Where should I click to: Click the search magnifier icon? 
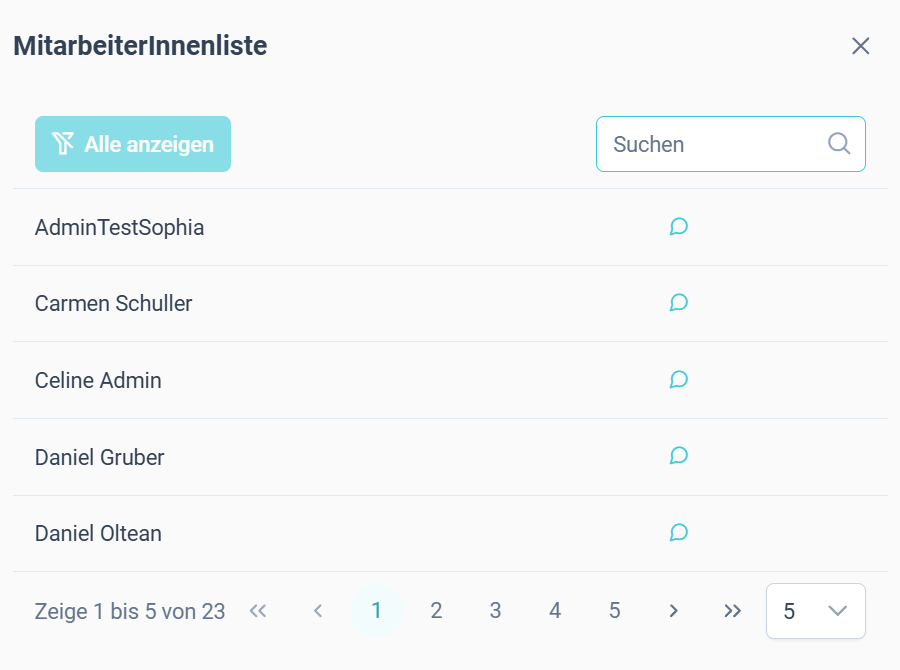(839, 144)
